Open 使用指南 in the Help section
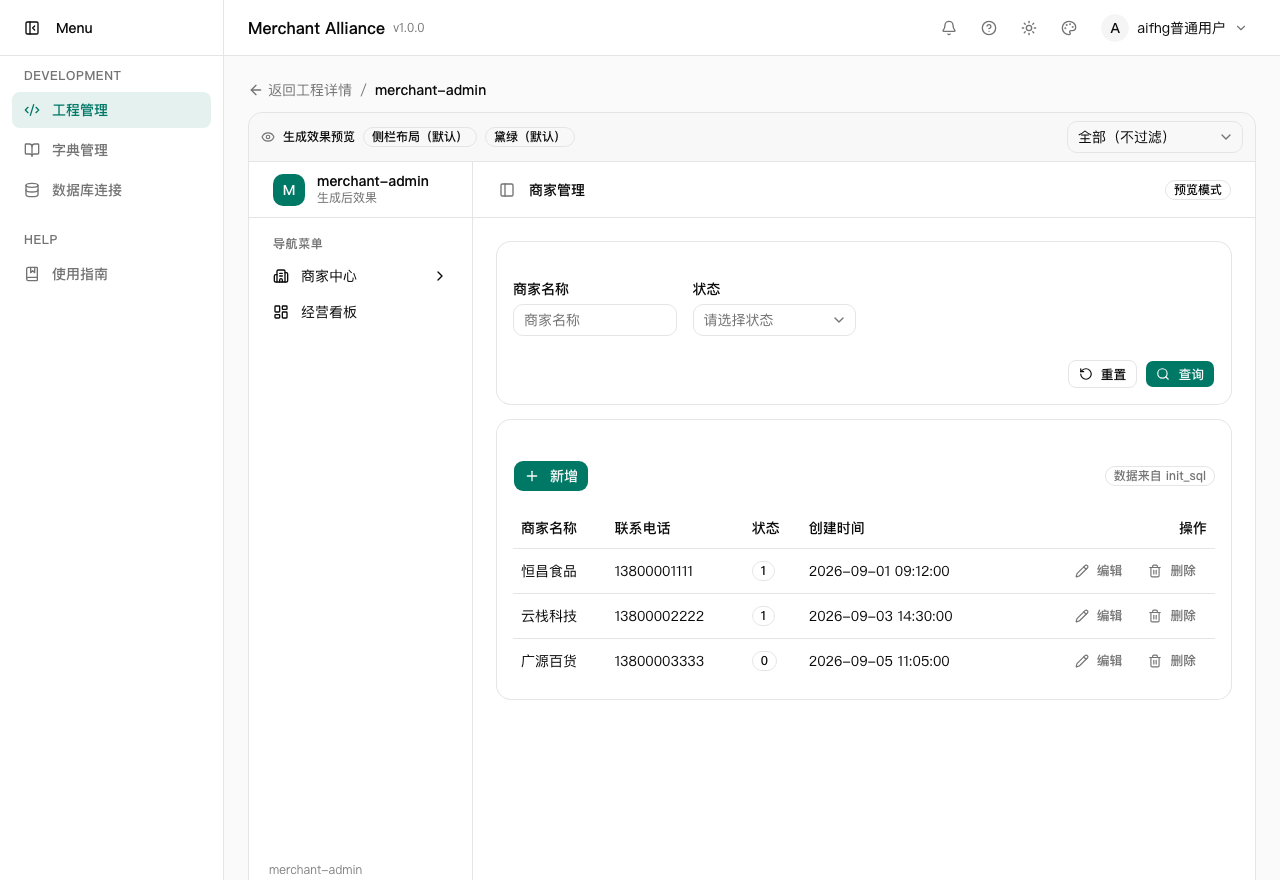Screen dimensions: 1280x880 [x=111, y=274]
